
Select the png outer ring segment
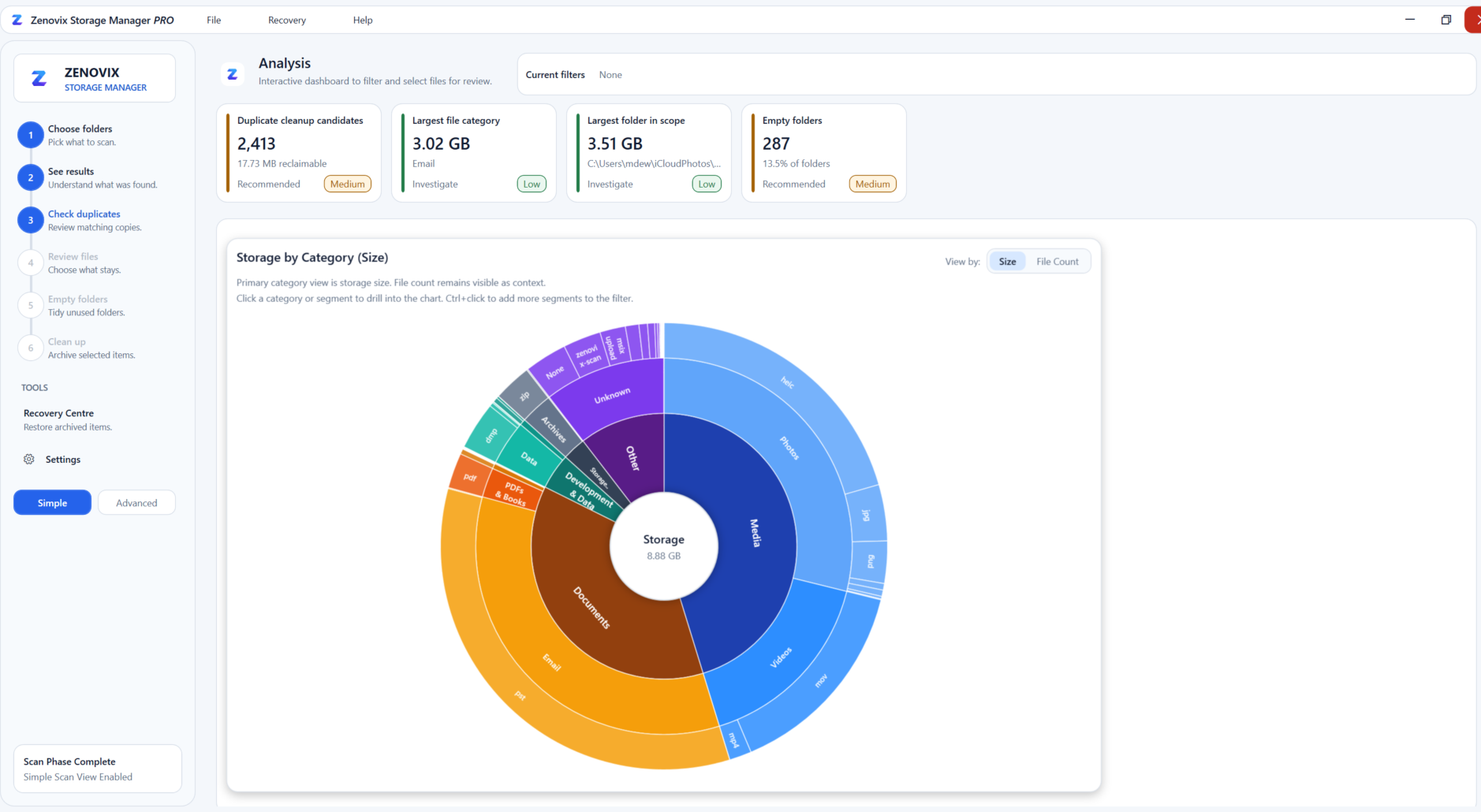tap(871, 561)
